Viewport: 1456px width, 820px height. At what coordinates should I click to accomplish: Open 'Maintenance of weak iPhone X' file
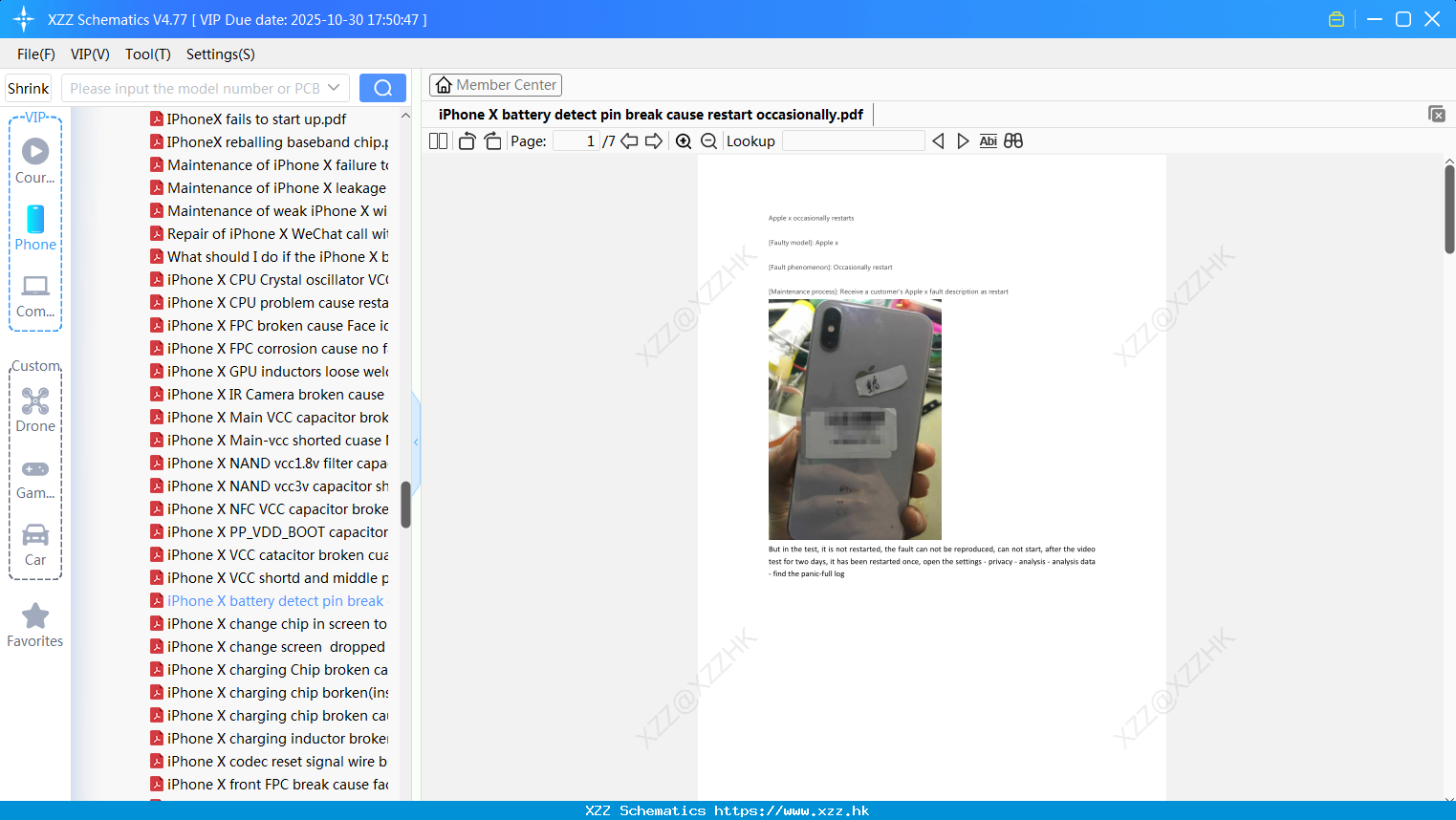point(269,211)
